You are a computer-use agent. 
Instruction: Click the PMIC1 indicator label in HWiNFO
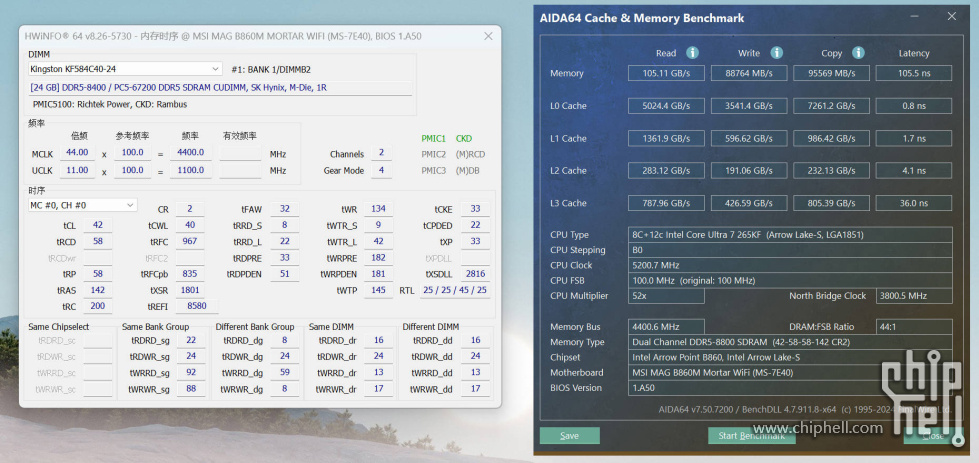click(433, 139)
